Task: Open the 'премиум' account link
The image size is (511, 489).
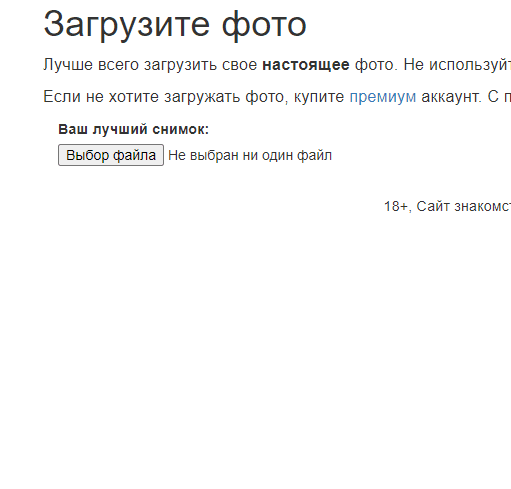Action: [x=383, y=97]
